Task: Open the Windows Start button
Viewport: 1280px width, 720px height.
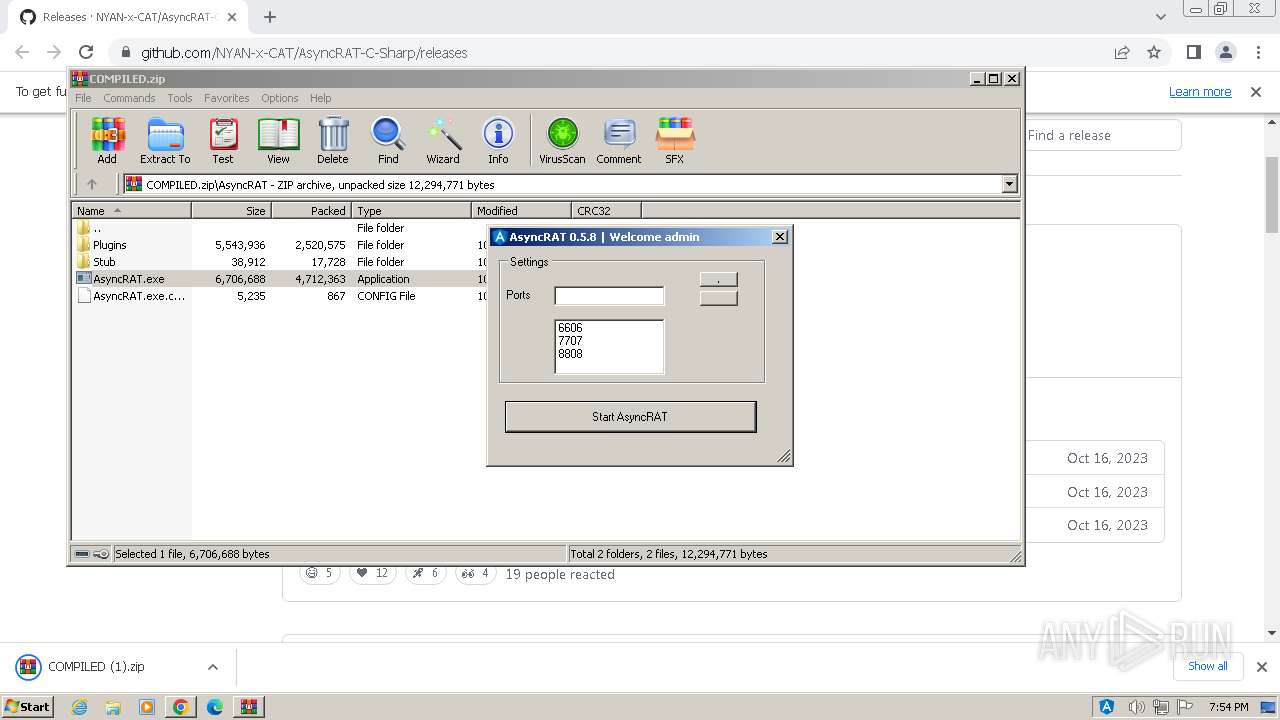Action: 27,706
